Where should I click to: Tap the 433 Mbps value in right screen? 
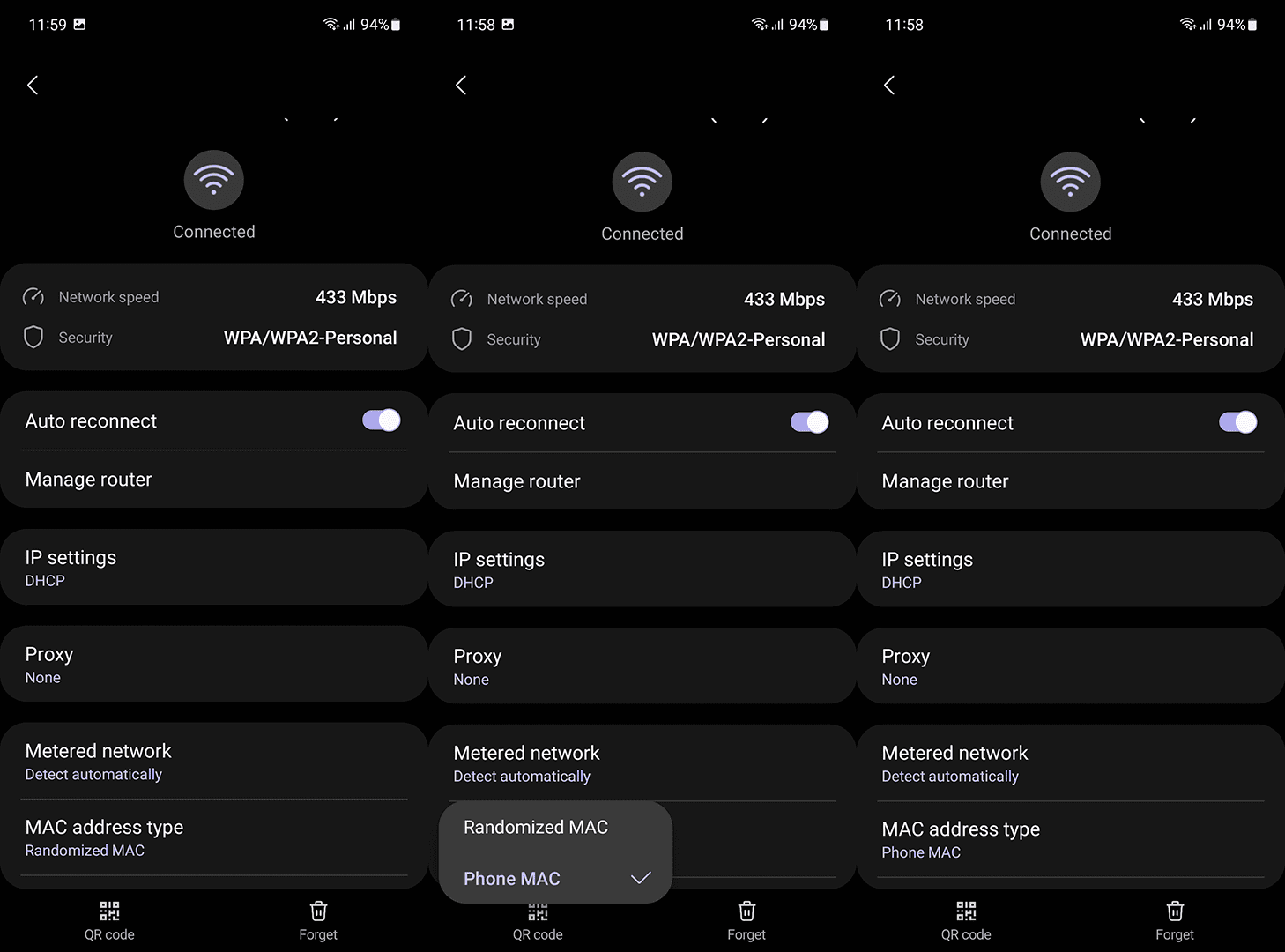1213,299
